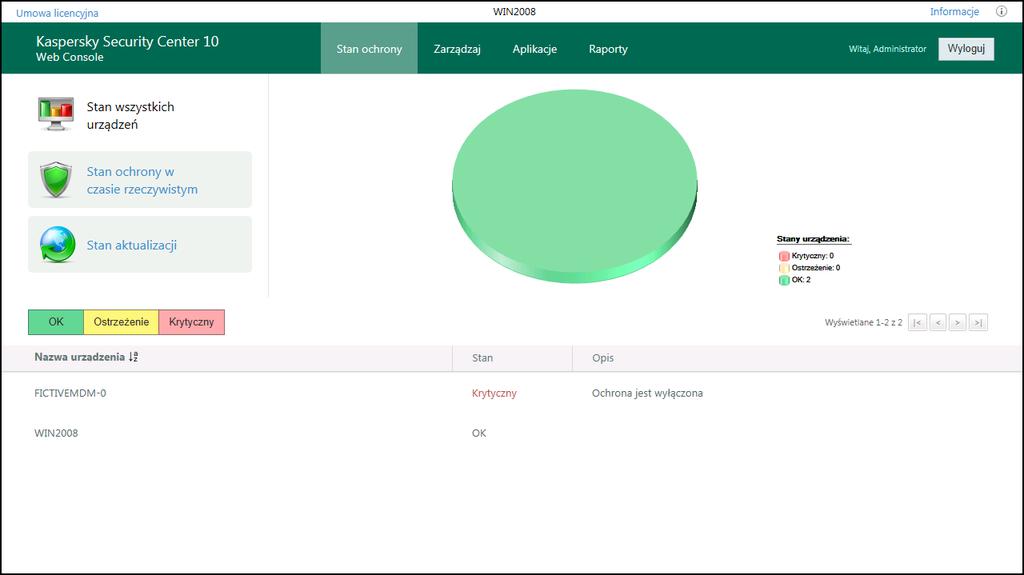The width and height of the screenshot is (1024, 575).
Task: Click OK status of WIN2008 row
Action: pos(479,433)
